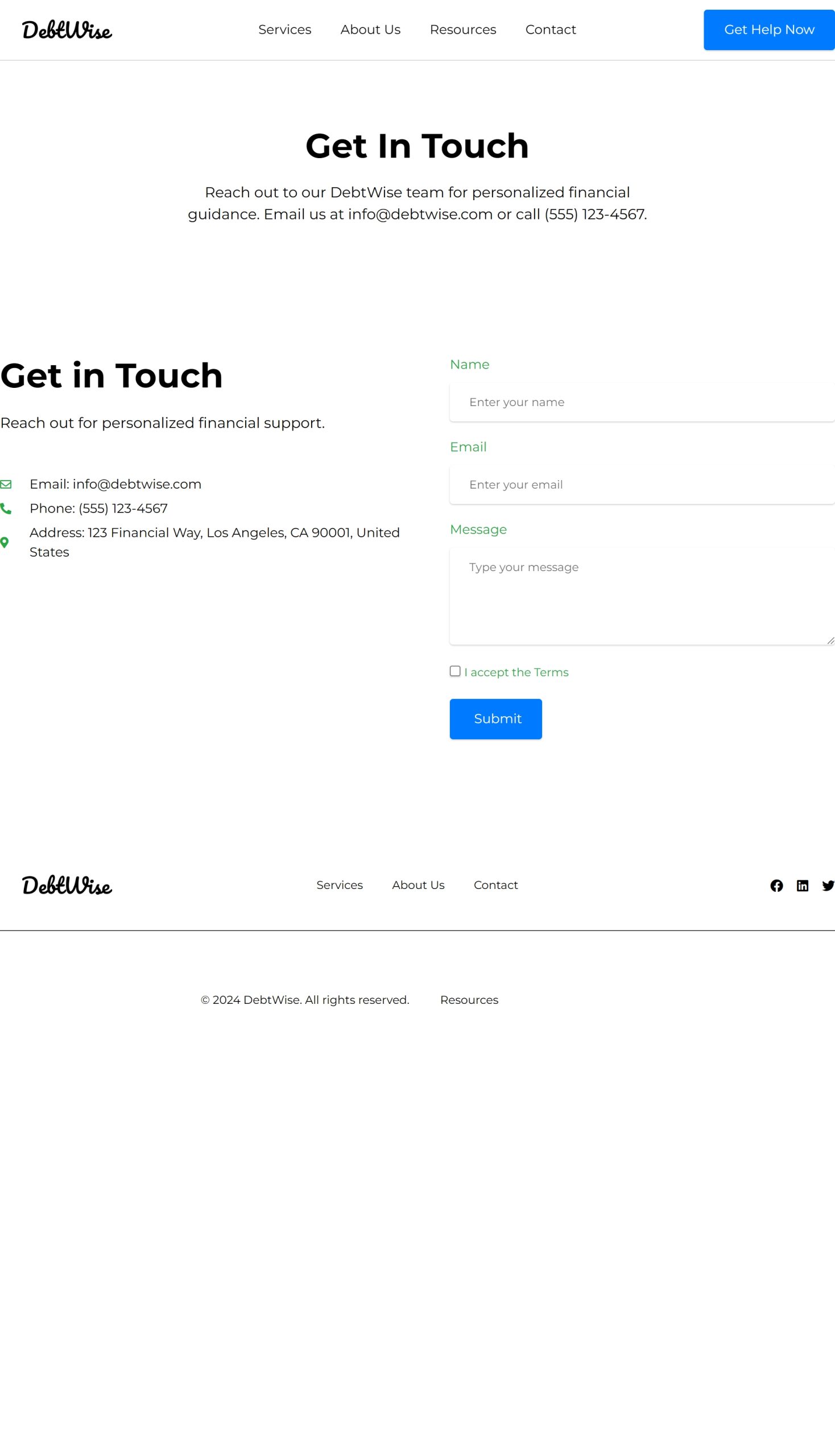Image resolution: width=835 pixels, height=1456 pixels.
Task: Select Contact in the header menu
Action: click(x=551, y=30)
